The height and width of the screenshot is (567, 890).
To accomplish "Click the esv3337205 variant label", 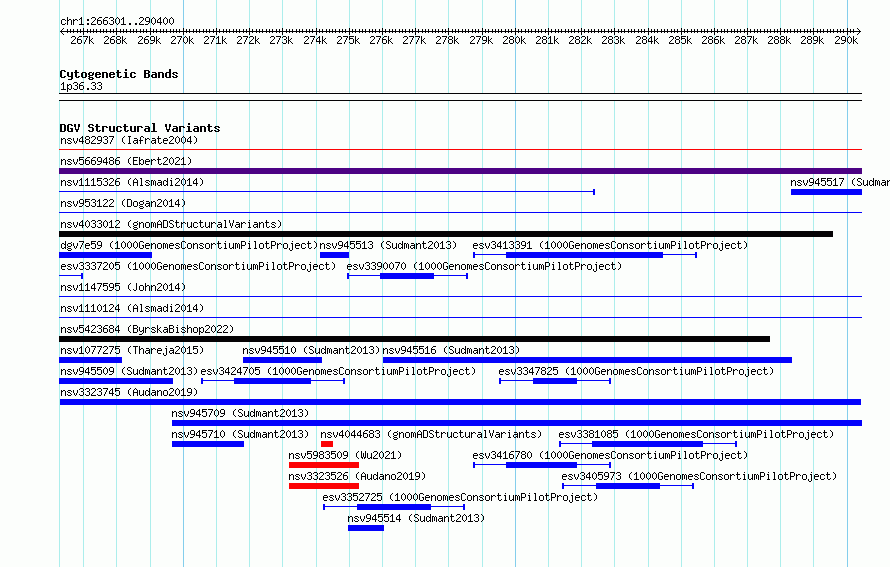I will [198, 266].
